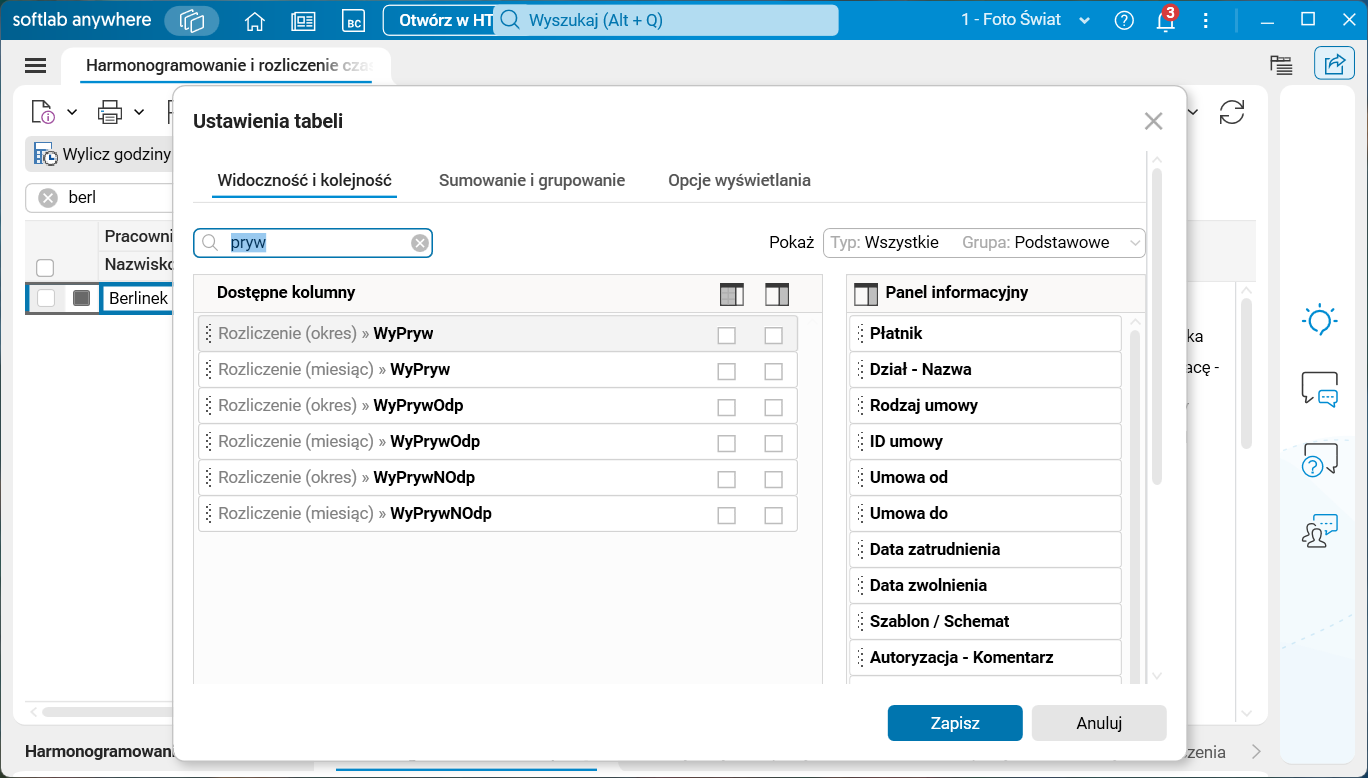The height and width of the screenshot is (778, 1368).
Task: Click the Anuluj button
Action: tap(1099, 723)
